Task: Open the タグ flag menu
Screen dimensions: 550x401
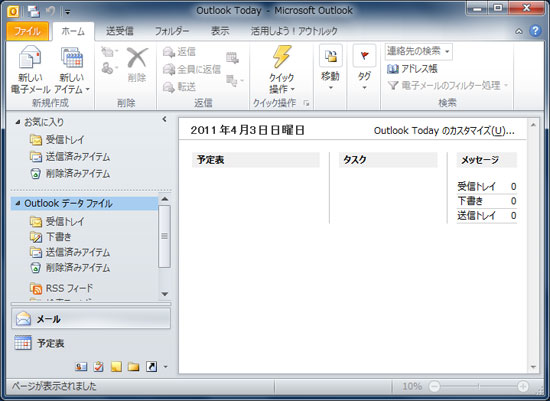Action: click(364, 67)
